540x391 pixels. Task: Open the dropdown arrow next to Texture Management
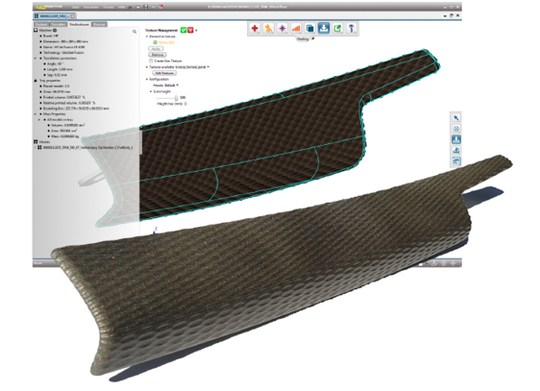(196, 31)
